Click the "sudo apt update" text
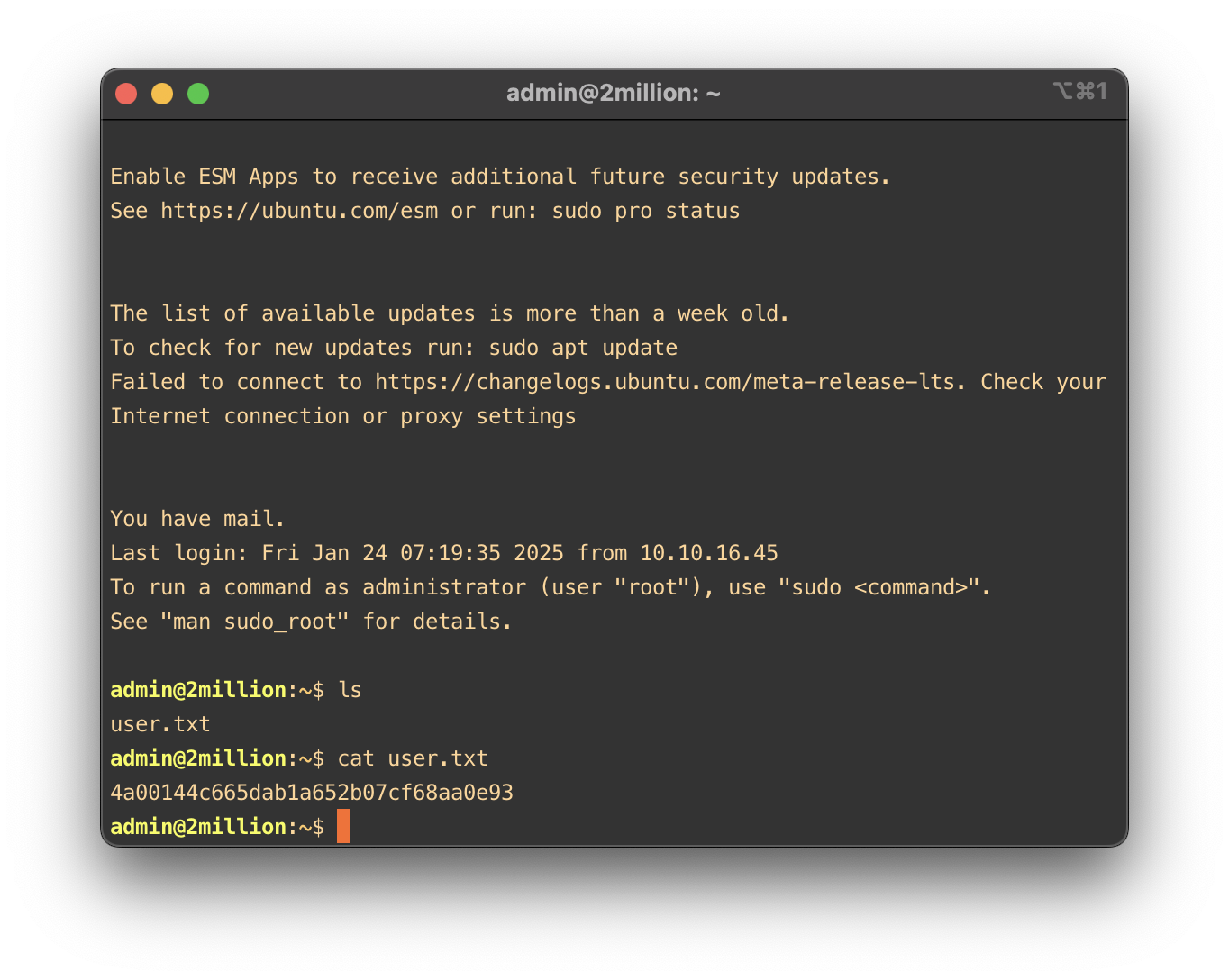Image resolution: width=1229 pixels, height=980 pixels. [x=583, y=348]
